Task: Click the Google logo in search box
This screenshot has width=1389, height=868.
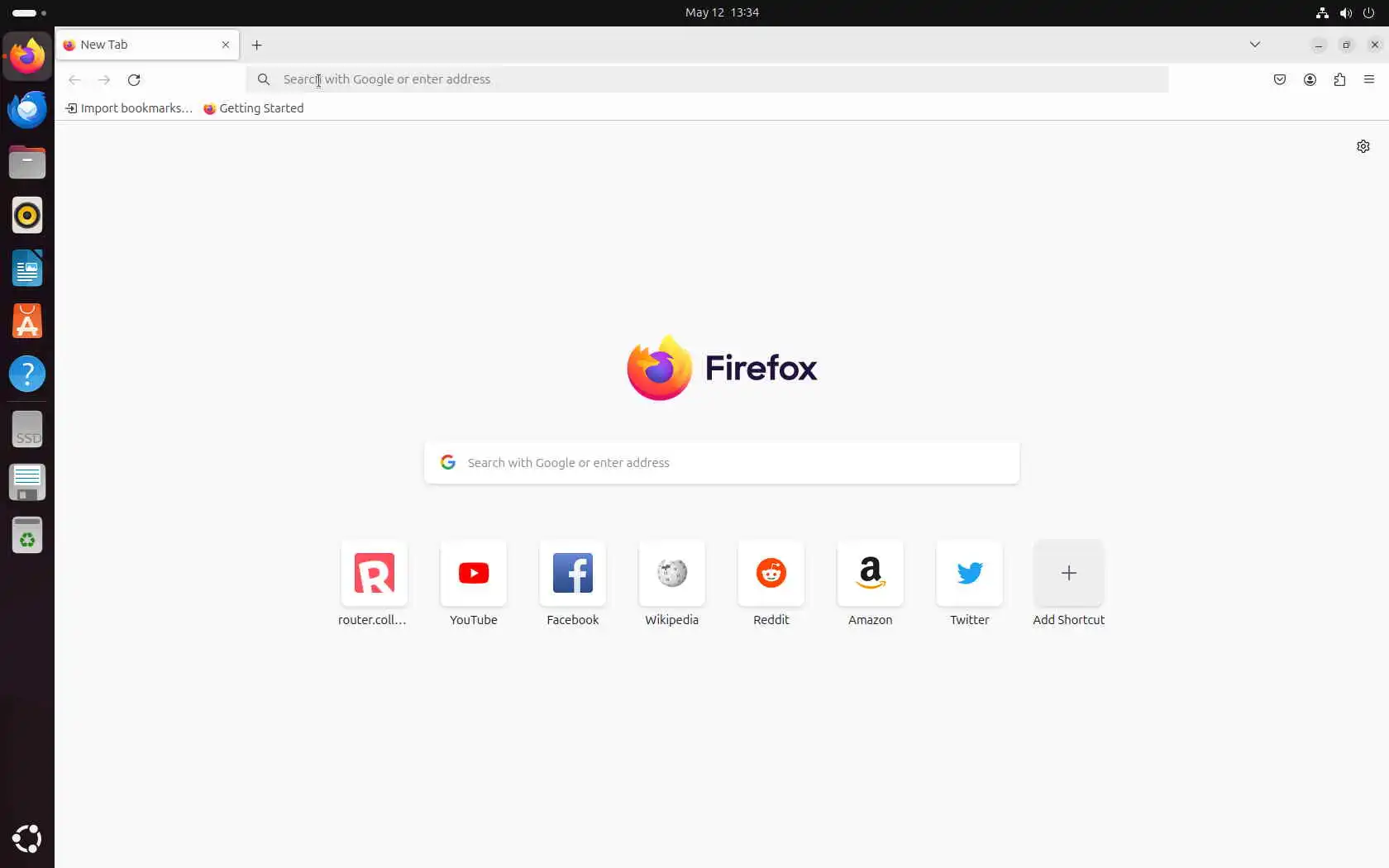Action: (x=448, y=462)
